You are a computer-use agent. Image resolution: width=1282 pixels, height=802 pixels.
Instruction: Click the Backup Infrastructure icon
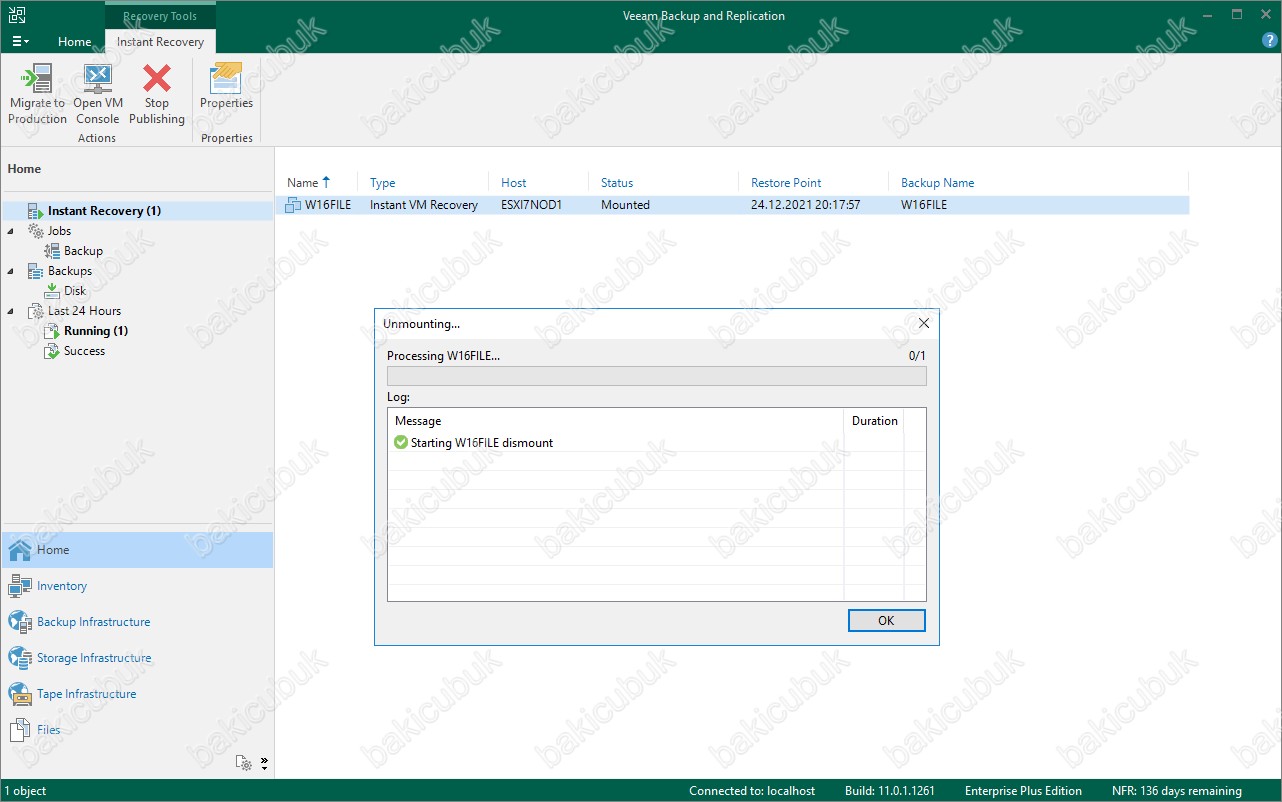click(20, 622)
